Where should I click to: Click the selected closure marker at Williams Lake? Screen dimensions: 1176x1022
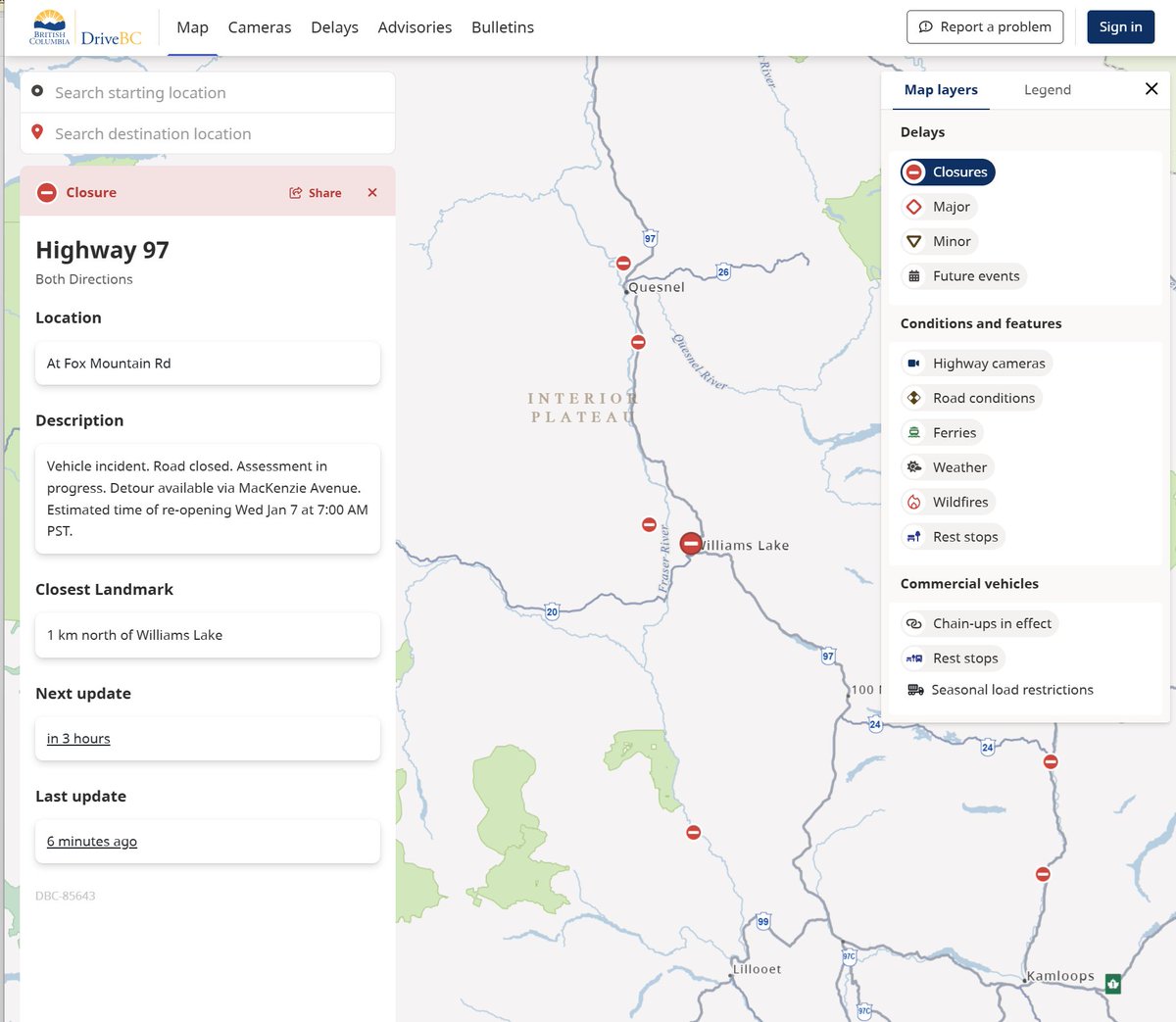click(x=691, y=543)
